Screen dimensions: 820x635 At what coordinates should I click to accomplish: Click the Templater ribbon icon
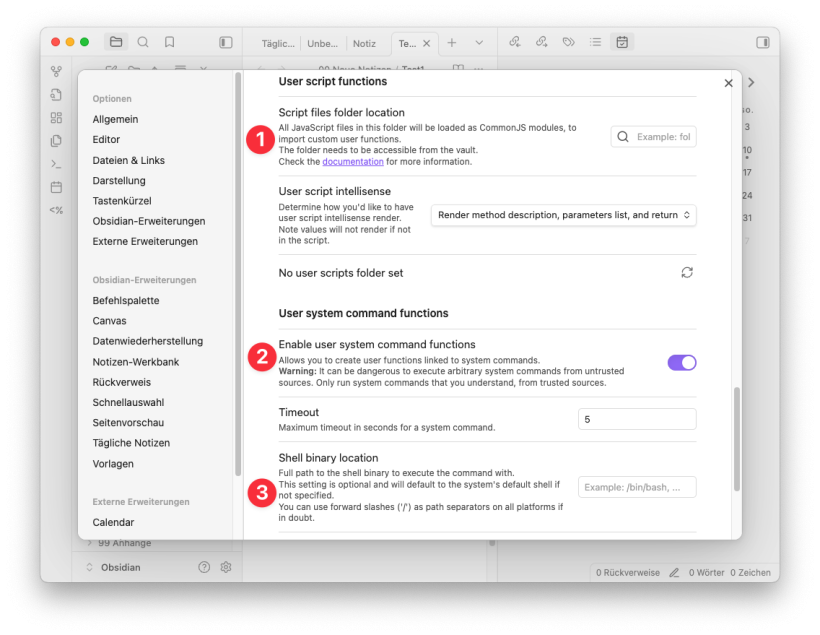(x=56, y=210)
